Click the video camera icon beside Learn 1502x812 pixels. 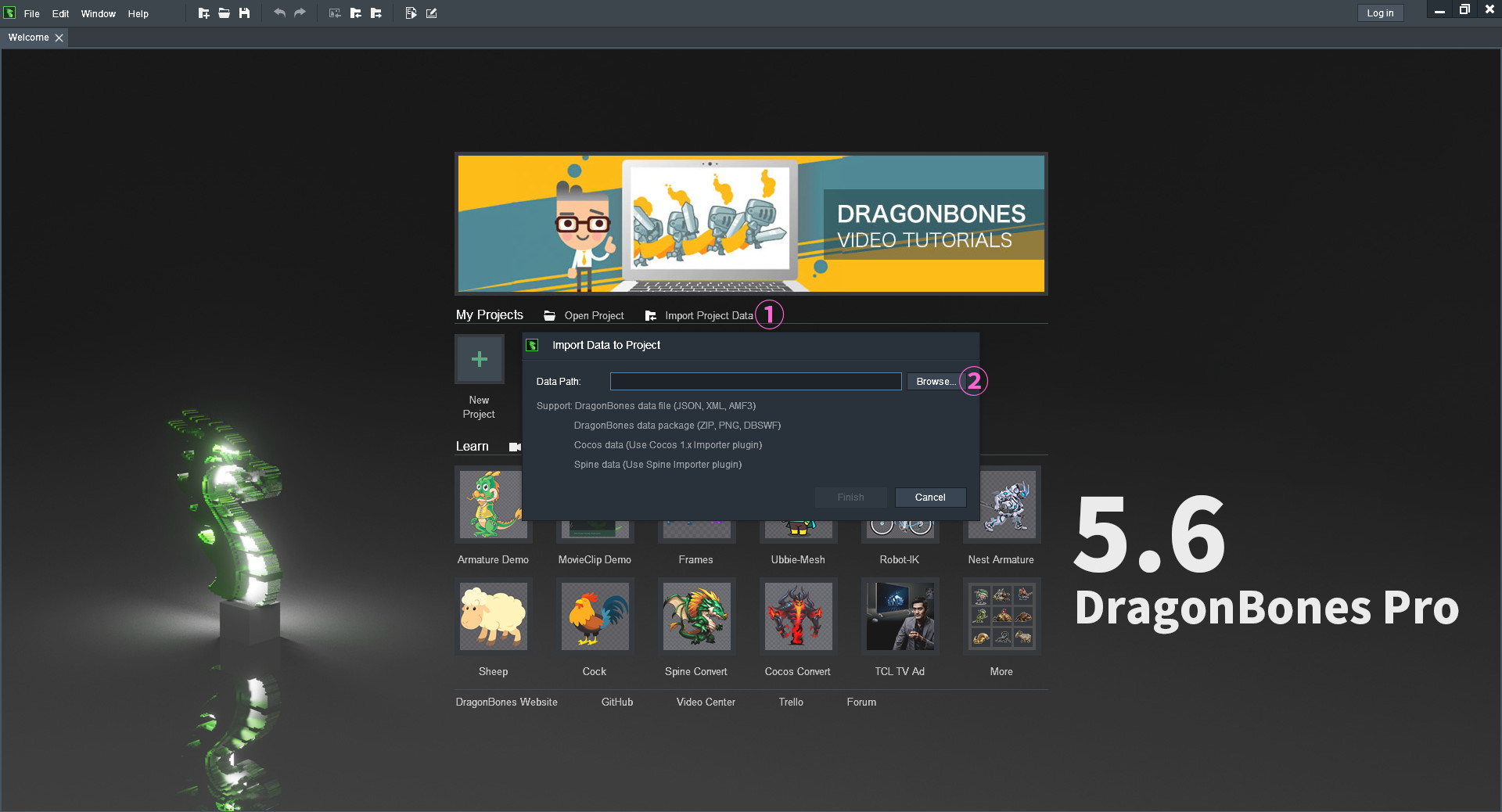(x=515, y=447)
